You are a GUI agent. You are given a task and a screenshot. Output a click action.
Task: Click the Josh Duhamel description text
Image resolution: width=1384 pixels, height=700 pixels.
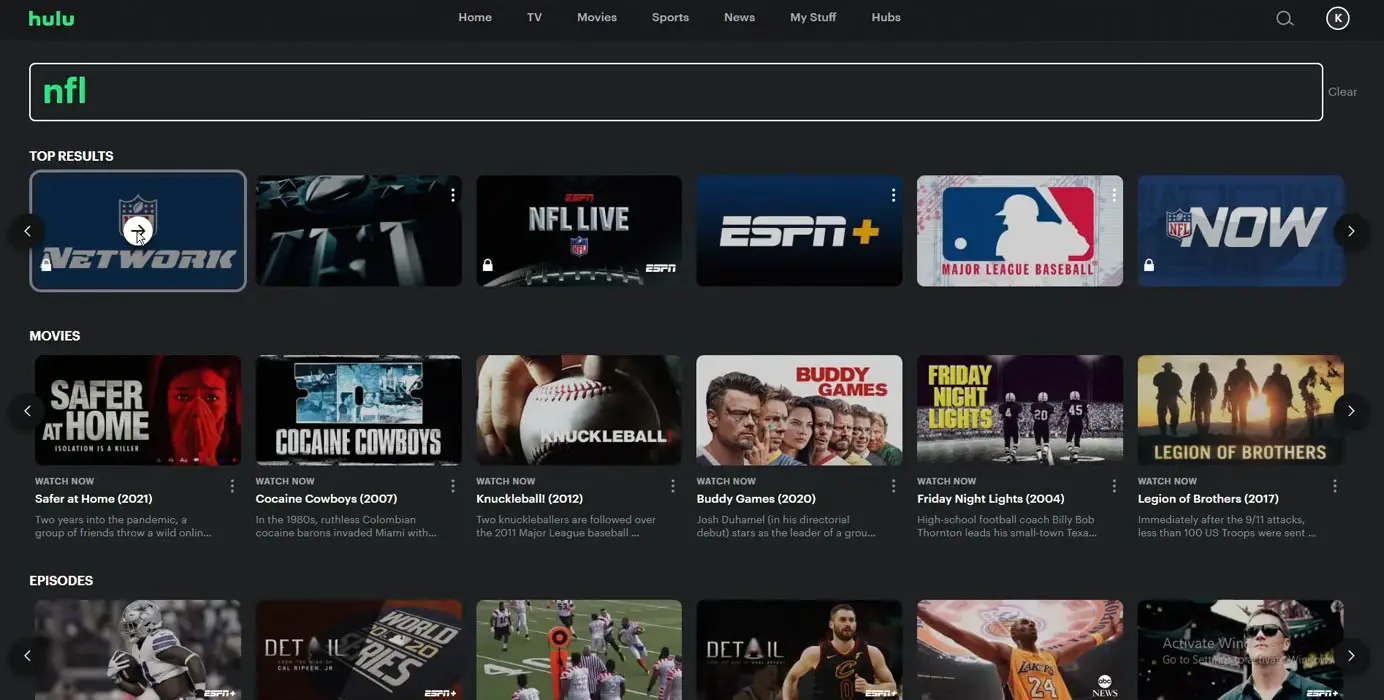786,526
